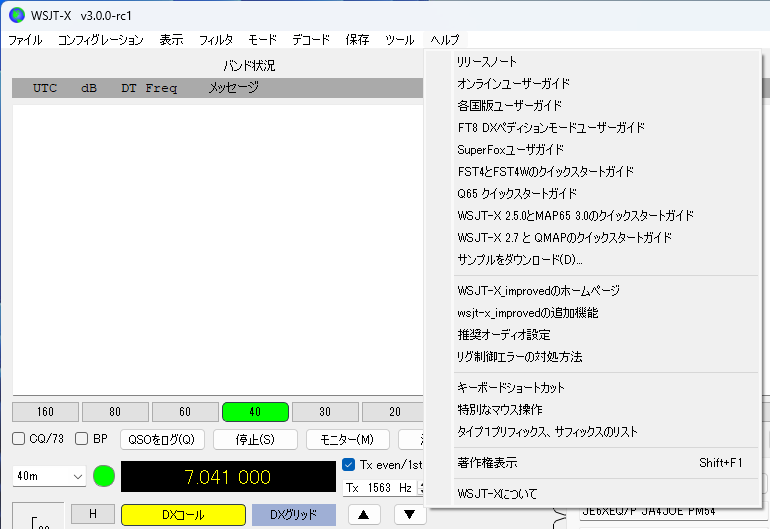770x529 pixels.
Task: Open WSJT-X 2.7 と QMAP quick start guide
Action: pos(593,238)
